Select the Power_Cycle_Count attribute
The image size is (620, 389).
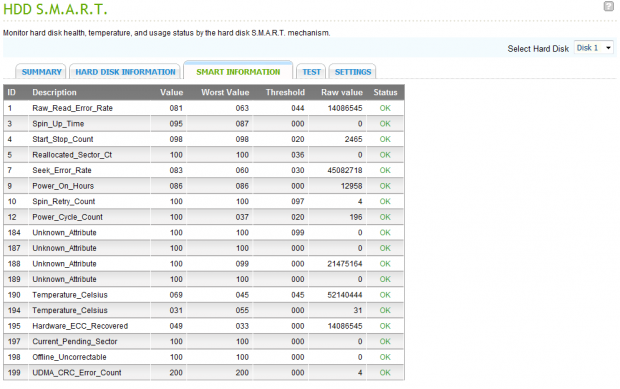tap(67, 217)
